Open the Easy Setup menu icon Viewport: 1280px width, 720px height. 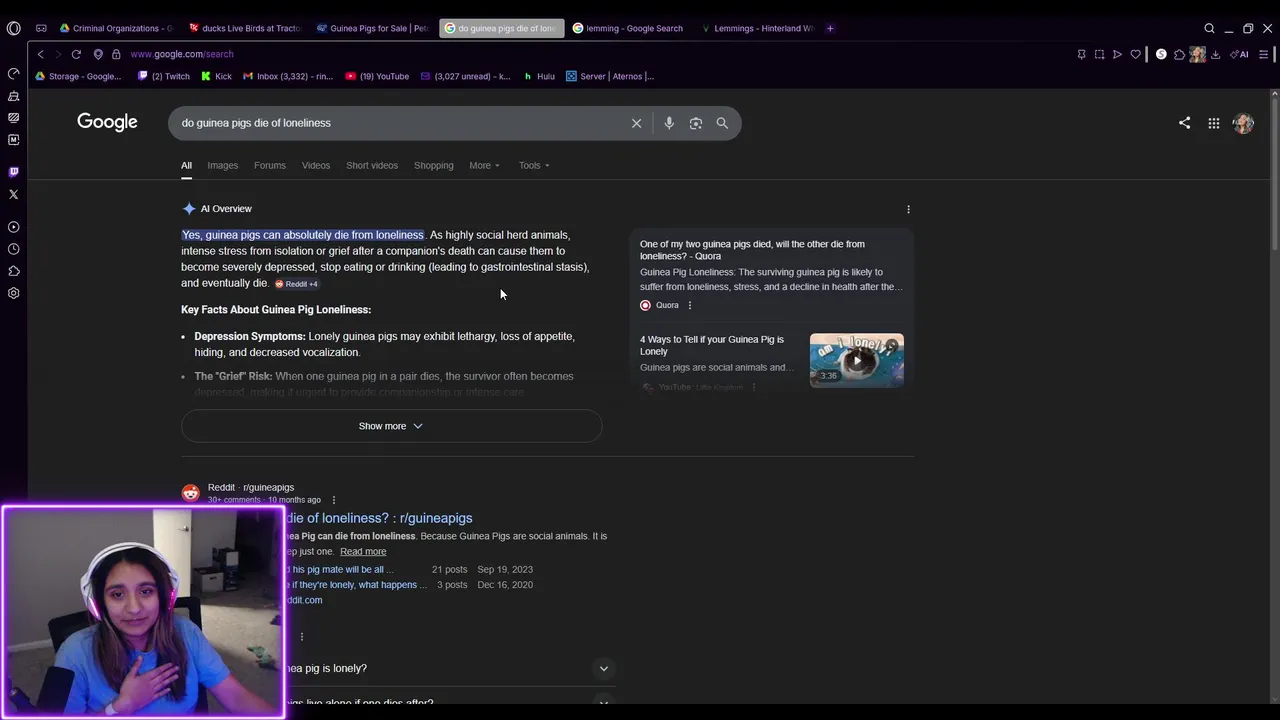(x=1264, y=54)
